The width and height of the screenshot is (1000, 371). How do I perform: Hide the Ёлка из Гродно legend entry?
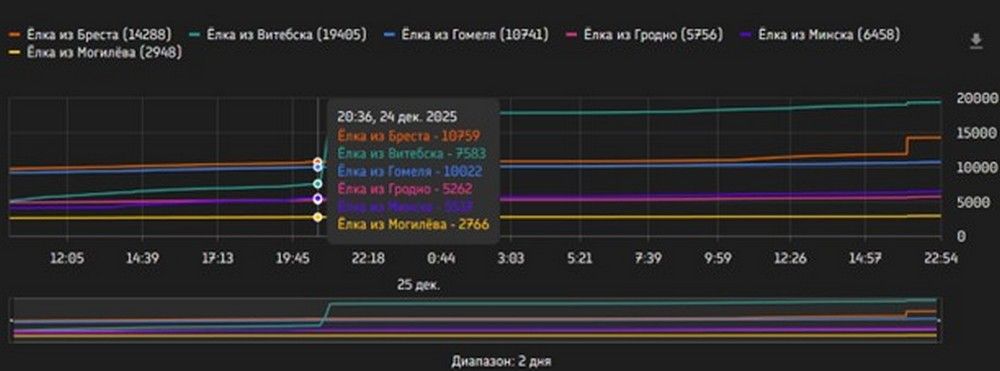pyautogui.click(x=645, y=34)
